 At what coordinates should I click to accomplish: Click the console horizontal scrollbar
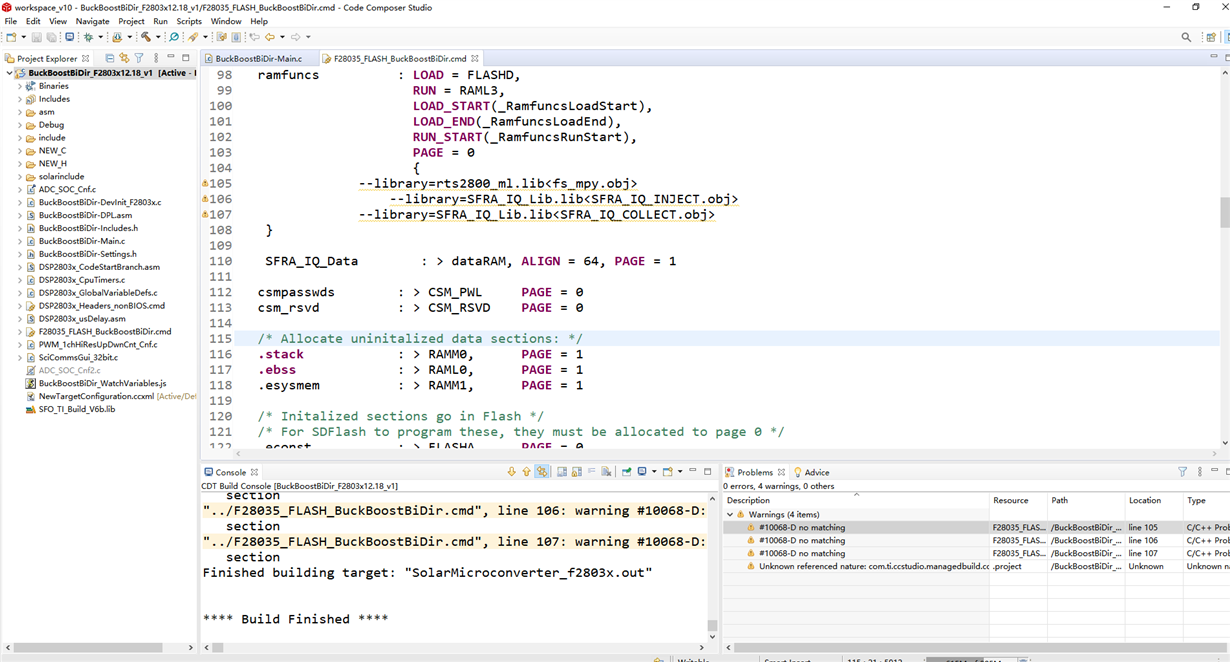pyautogui.click(x=455, y=648)
